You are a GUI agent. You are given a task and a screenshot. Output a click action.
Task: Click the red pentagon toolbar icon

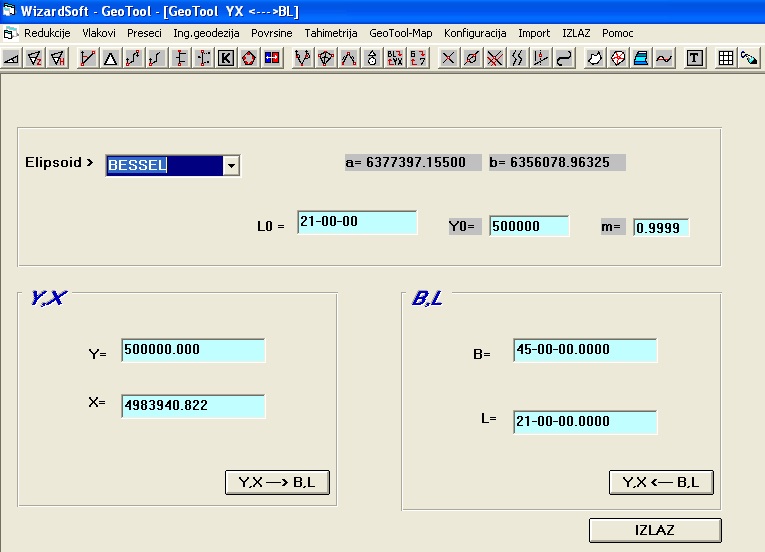(x=249, y=59)
